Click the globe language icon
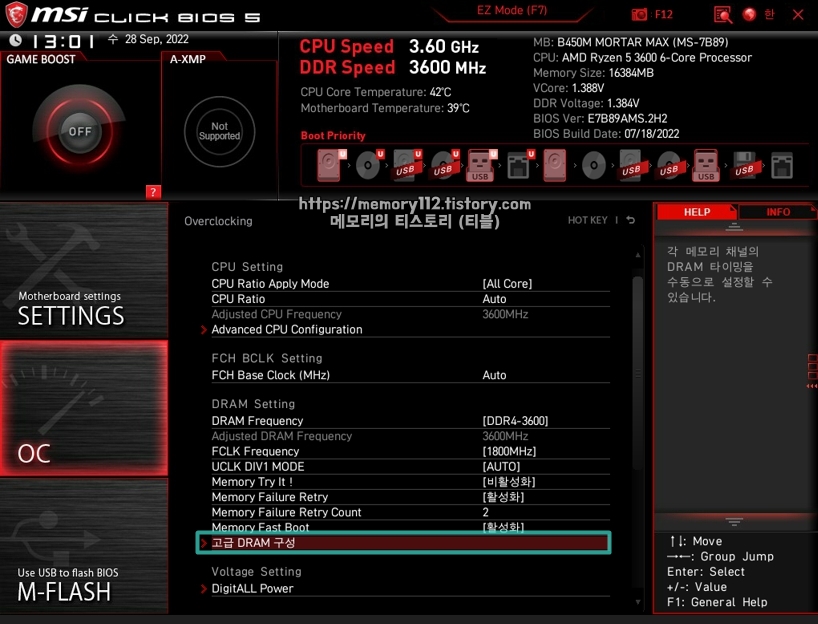818x624 pixels. click(749, 15)
